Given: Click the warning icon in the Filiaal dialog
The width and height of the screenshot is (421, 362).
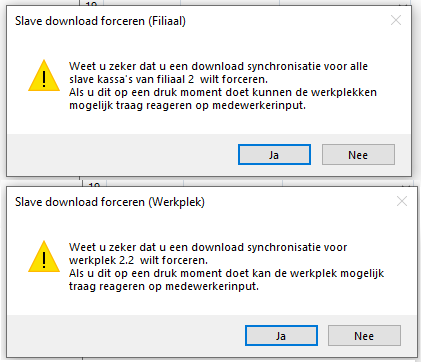Looking at the screenshot, I should [x=44, y=76].
